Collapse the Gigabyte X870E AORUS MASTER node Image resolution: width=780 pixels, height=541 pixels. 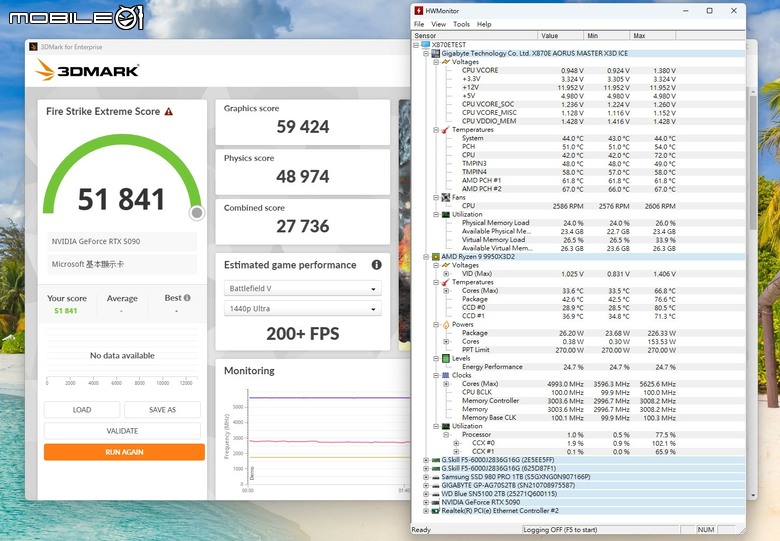(426, 53)
